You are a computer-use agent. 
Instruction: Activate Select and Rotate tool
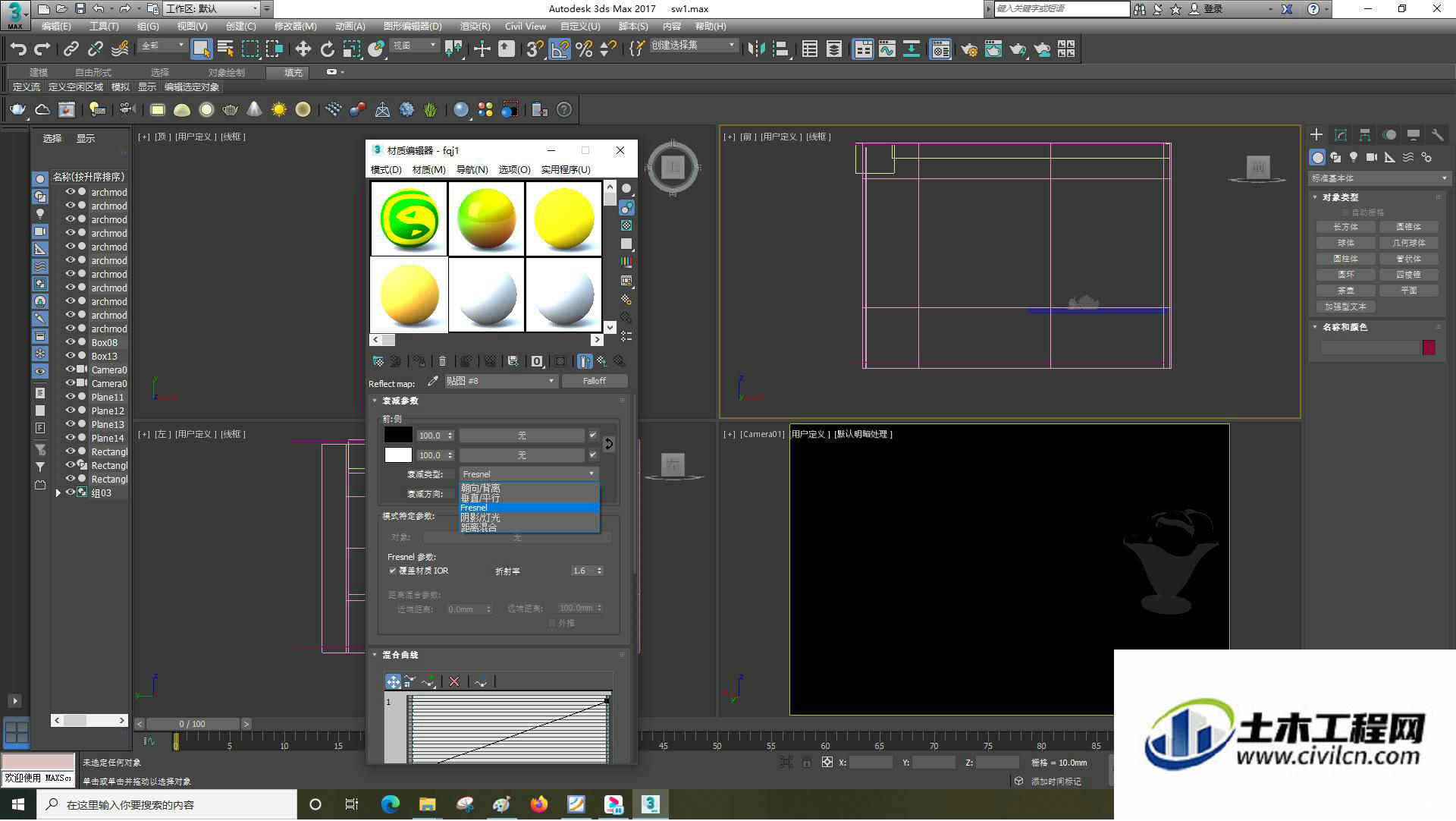(327, 49)
